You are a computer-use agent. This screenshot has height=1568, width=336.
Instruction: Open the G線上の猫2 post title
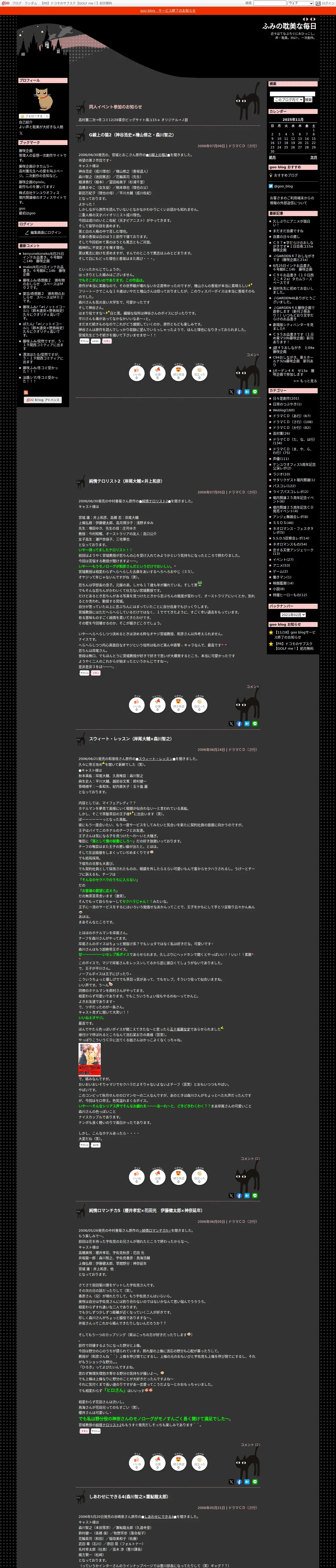click(131, 135)
